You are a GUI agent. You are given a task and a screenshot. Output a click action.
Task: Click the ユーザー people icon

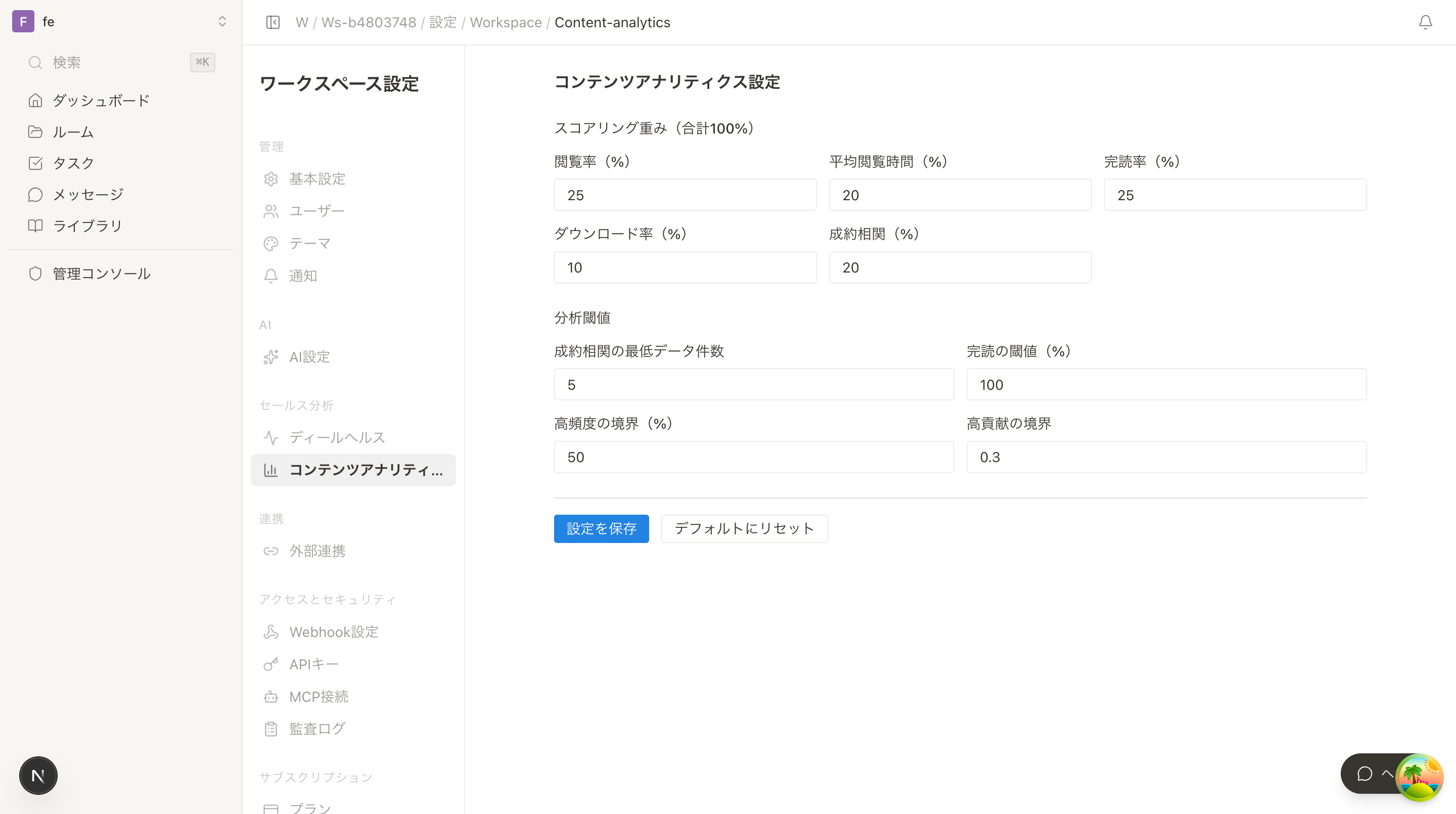point(271,211)
